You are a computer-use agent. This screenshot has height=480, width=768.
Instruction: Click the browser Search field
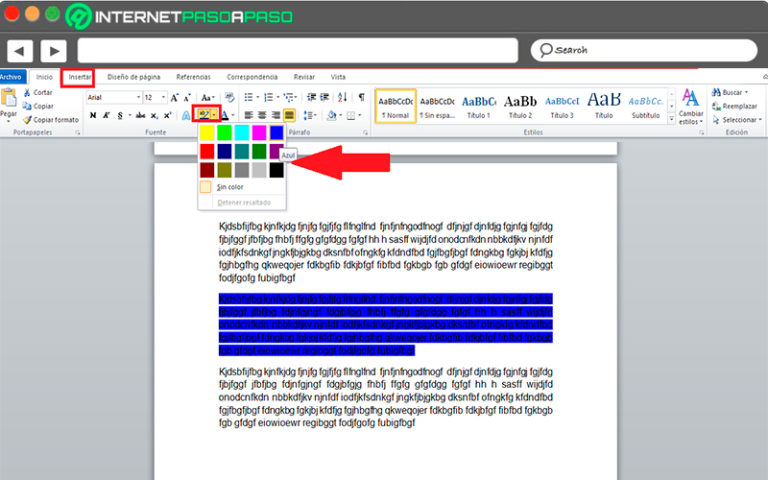pyautogui.click(x=644, y=50)
